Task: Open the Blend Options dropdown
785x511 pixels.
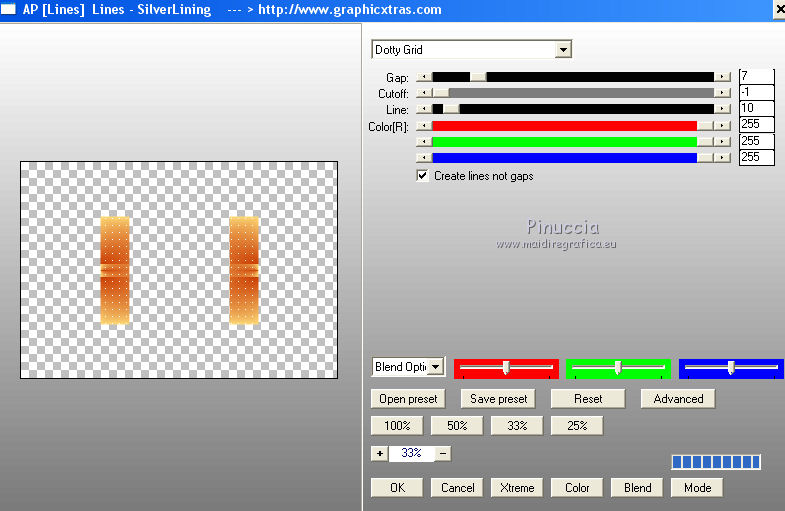Action: click(x=437, y=367)
